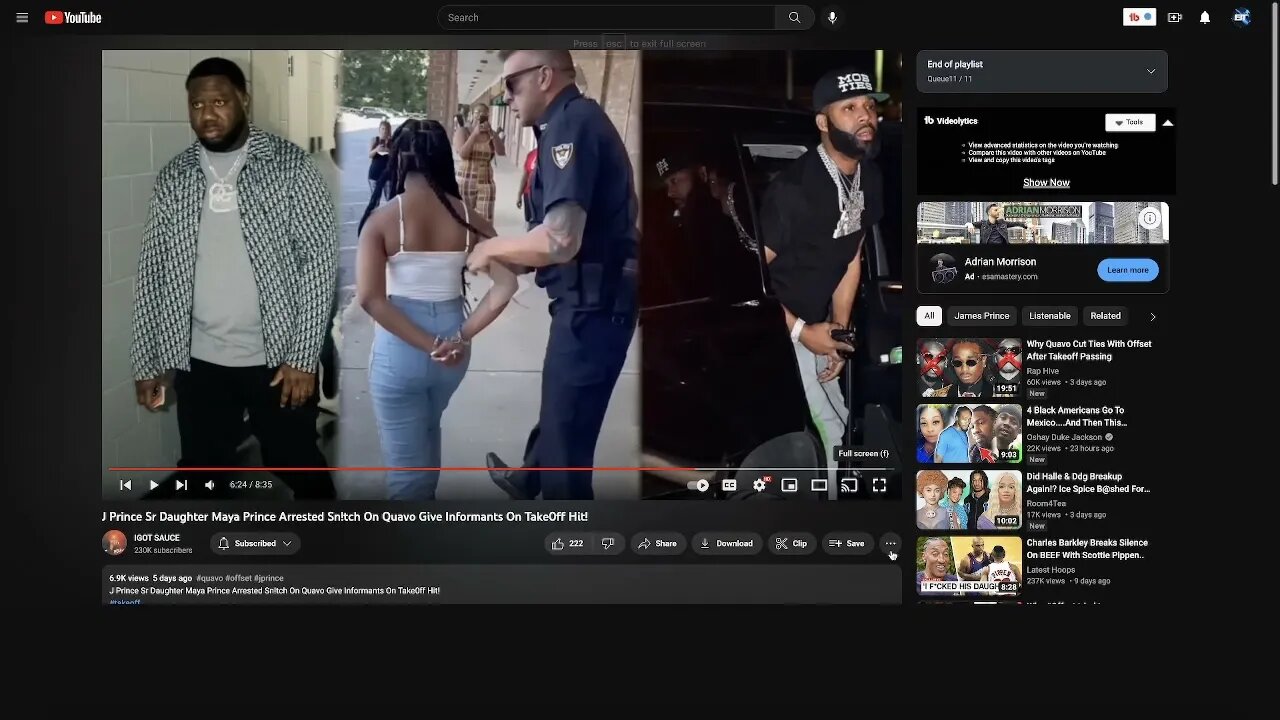Share the video
Viewport: 1280px width, 720px height.
coord(658,544)
